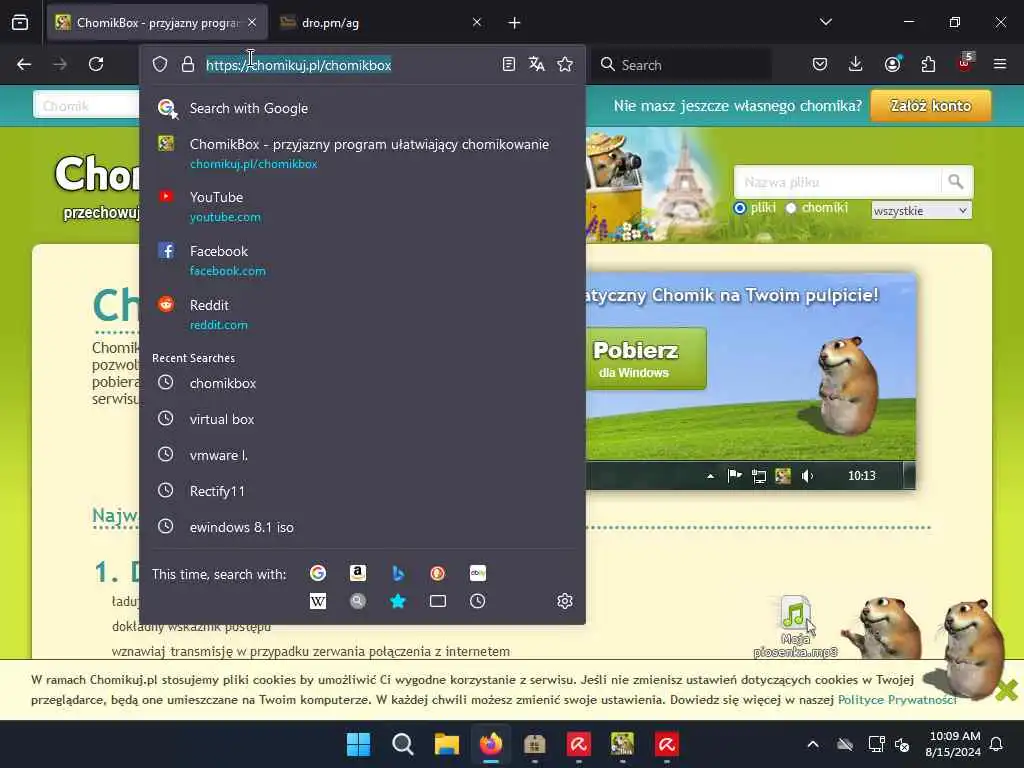The image size is (1024, 768).
Task: Click the file search magnifier button
Action: 956,182
